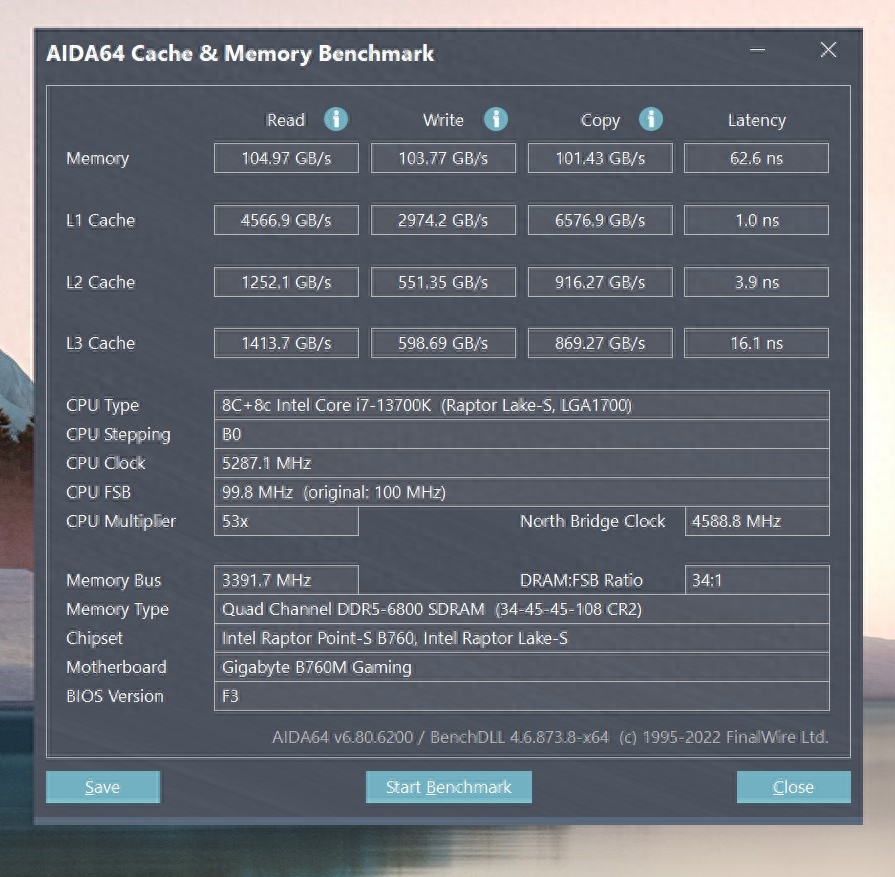This screenshot has width=895, height=877.
Task: Click the Write column header label
Action: [443, 120]
